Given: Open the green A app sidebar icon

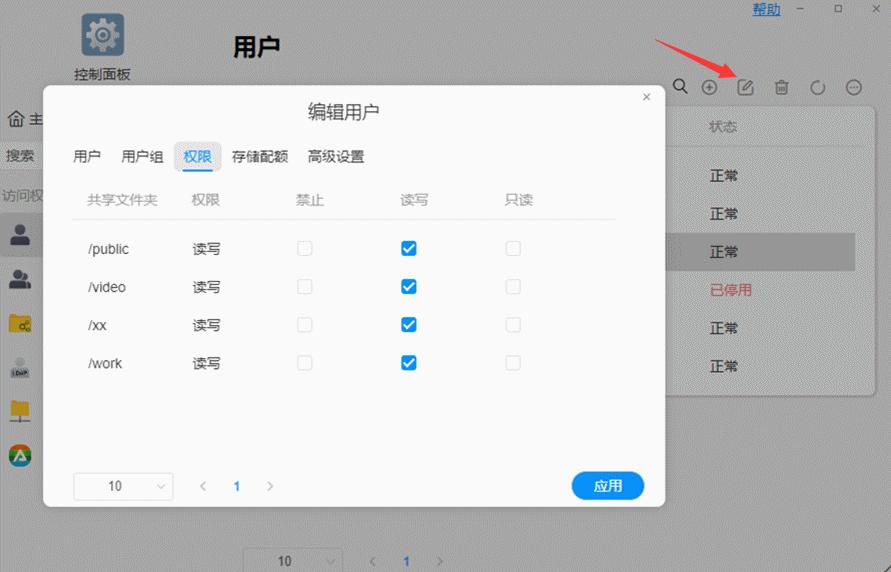Looking at the screenshot, I should pyautogui.click(x=20, y=456).
